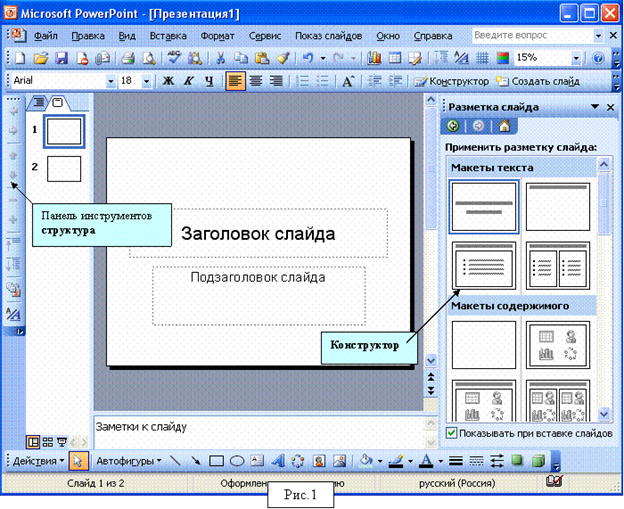This screenshot has width=624, height=509.
Task: Insert a chart using the chart icon
Action: (x=374, y=59)
